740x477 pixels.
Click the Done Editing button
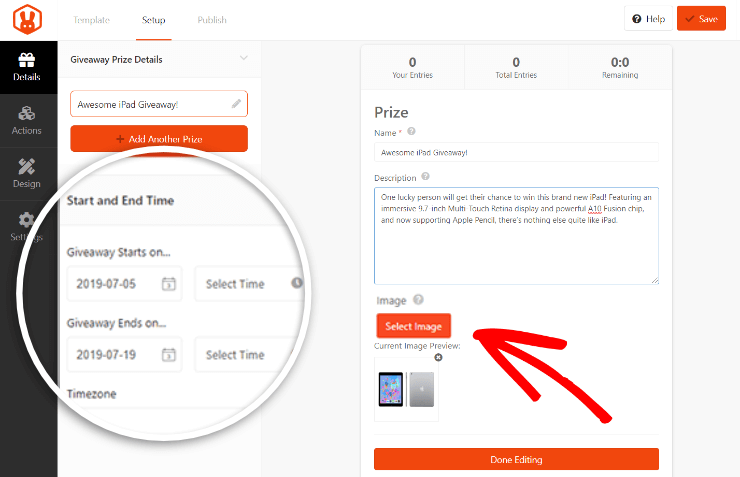tap(516, 459)
